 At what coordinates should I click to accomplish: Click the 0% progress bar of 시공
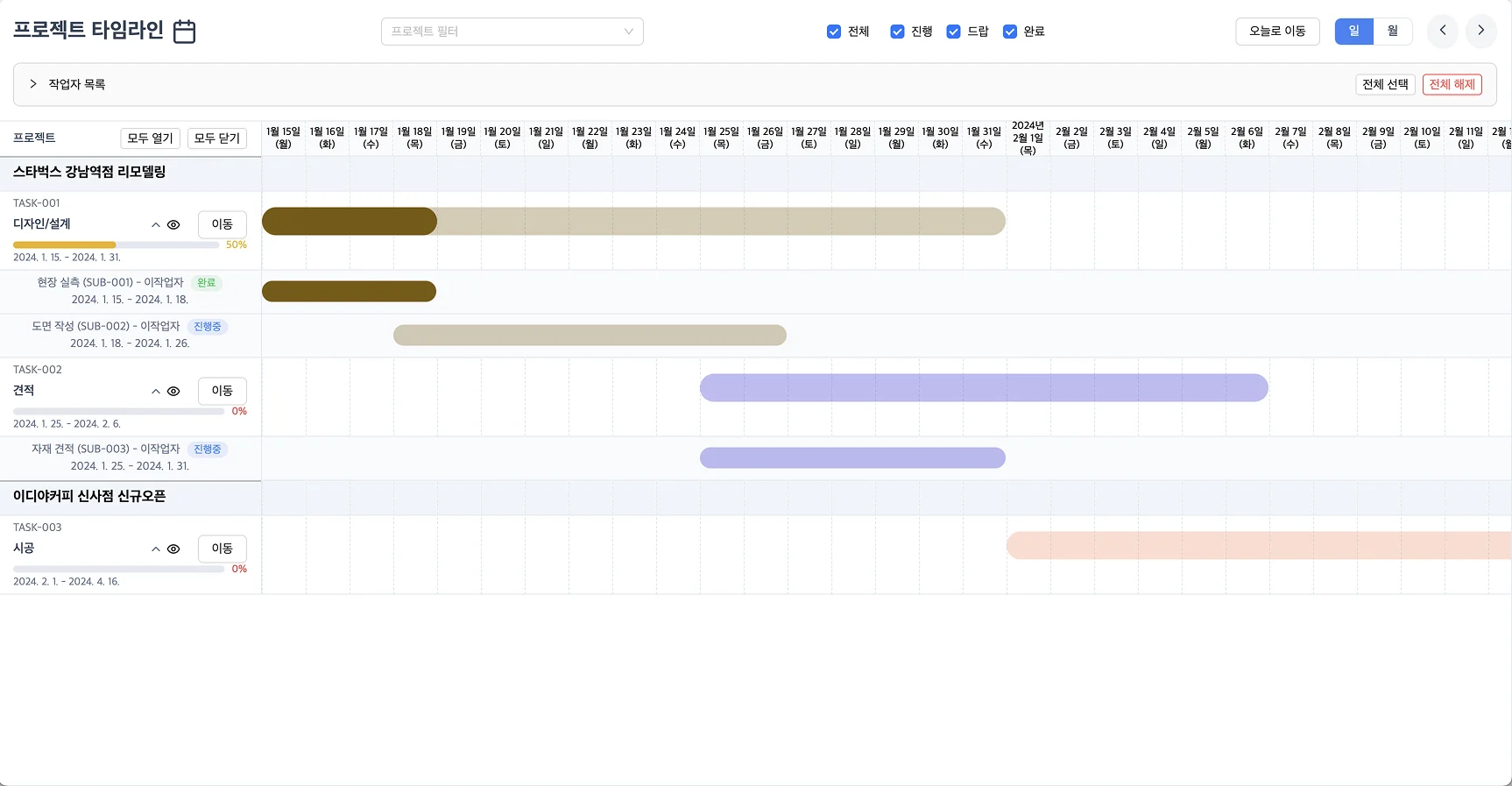[x=118, y=570]
